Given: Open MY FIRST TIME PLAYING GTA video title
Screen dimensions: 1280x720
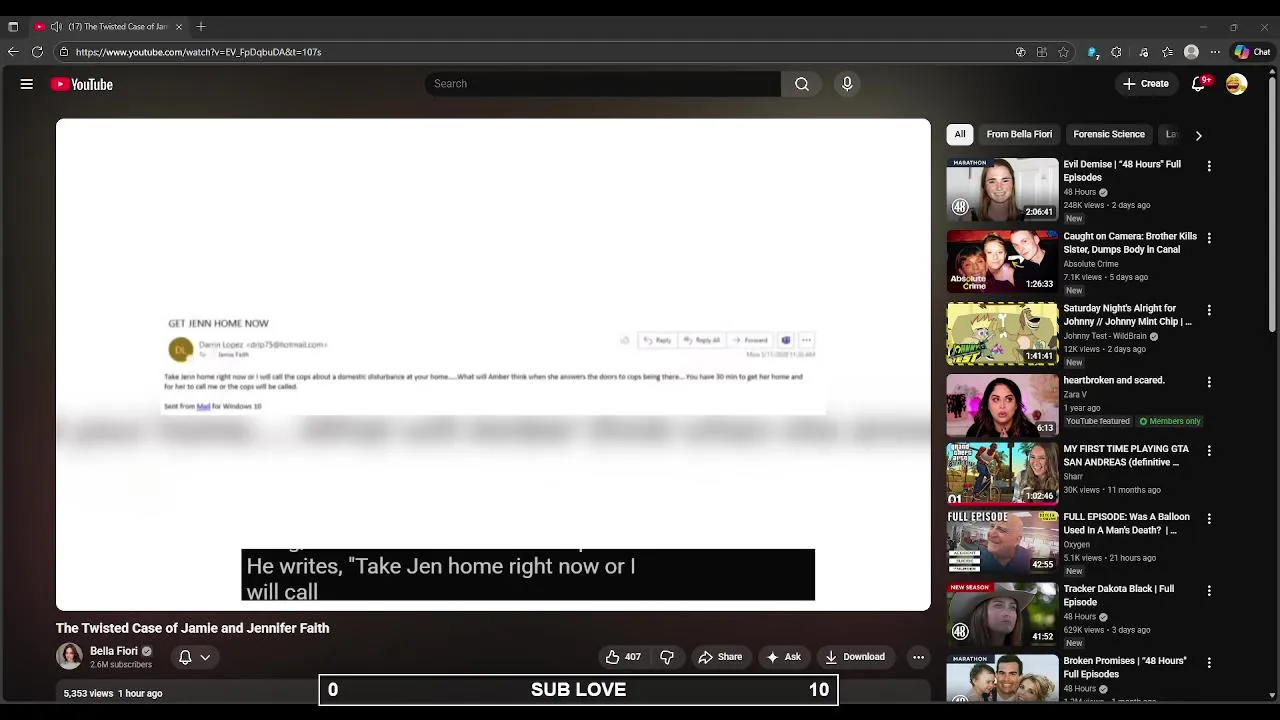Looking at the screenshot, I should tap(1125, 456).
